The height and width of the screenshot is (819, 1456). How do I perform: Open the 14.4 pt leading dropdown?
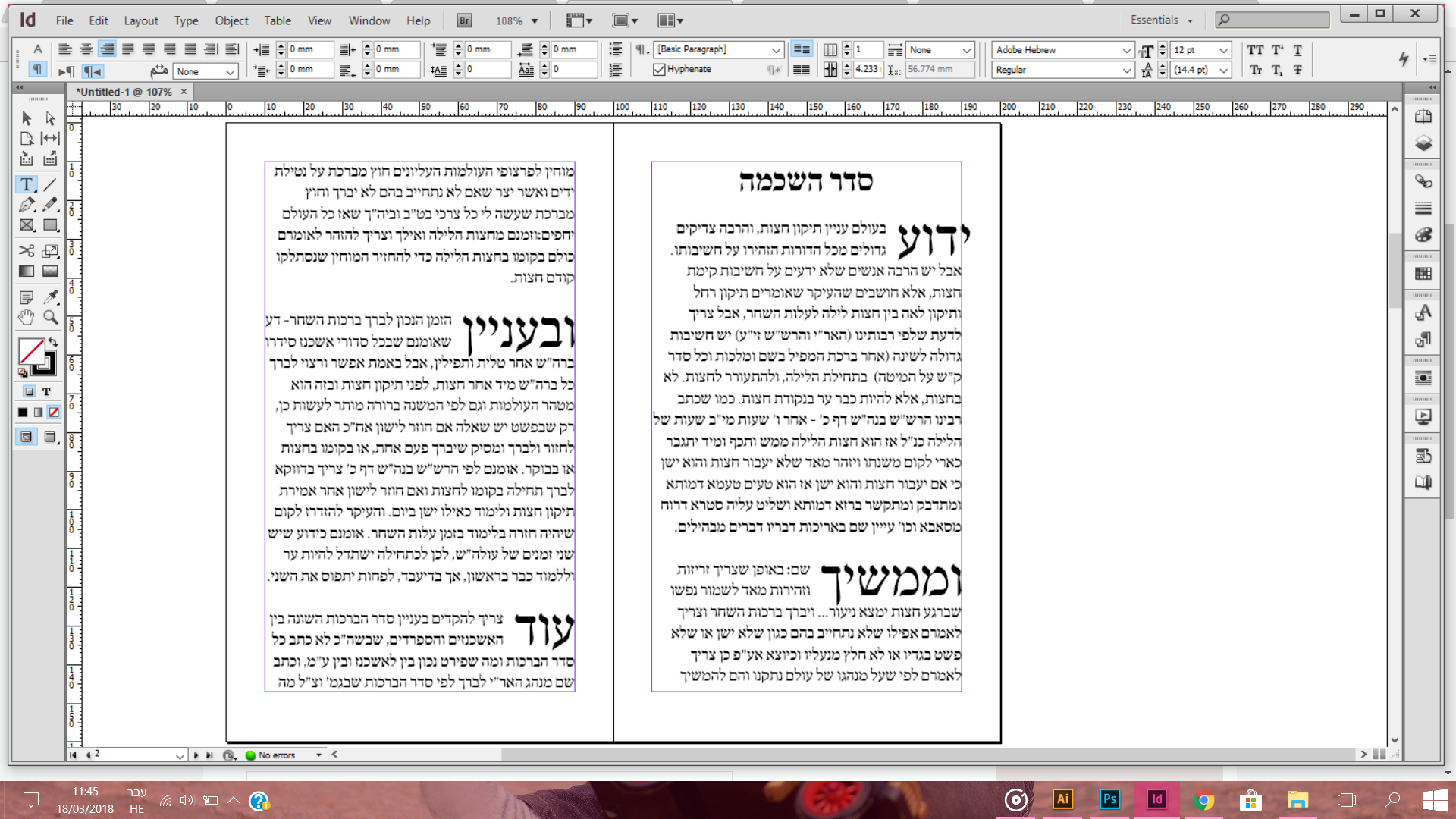(1223, 70)
